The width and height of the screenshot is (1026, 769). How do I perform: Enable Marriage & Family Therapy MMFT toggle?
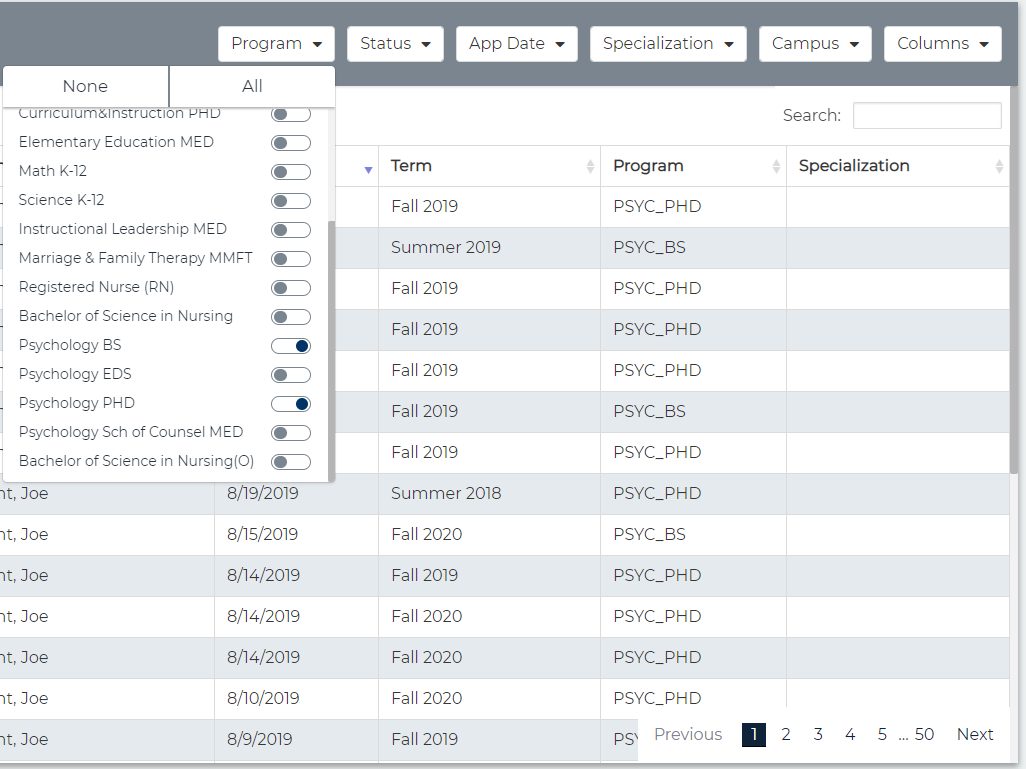291,259
